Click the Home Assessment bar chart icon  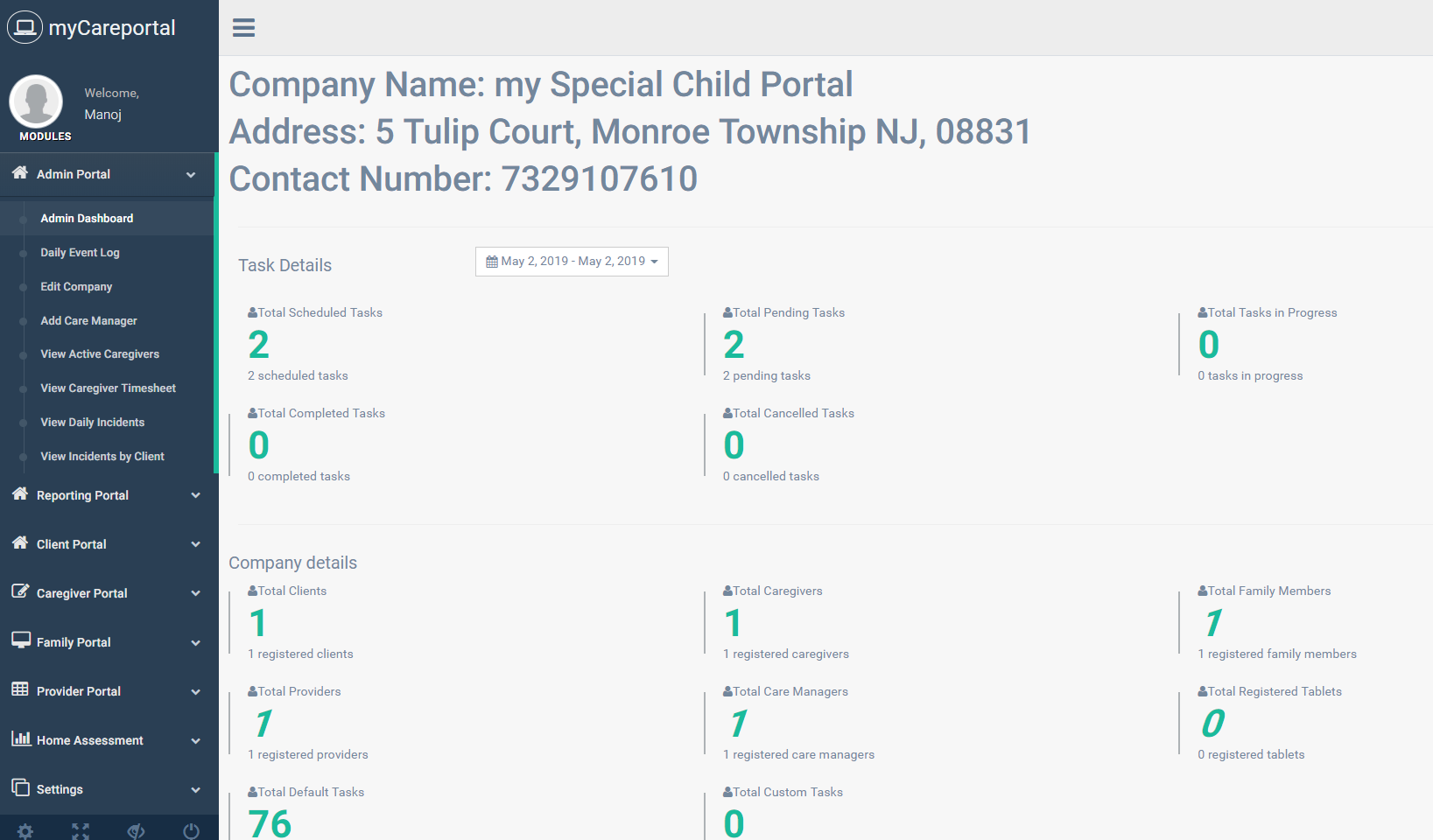21,738
